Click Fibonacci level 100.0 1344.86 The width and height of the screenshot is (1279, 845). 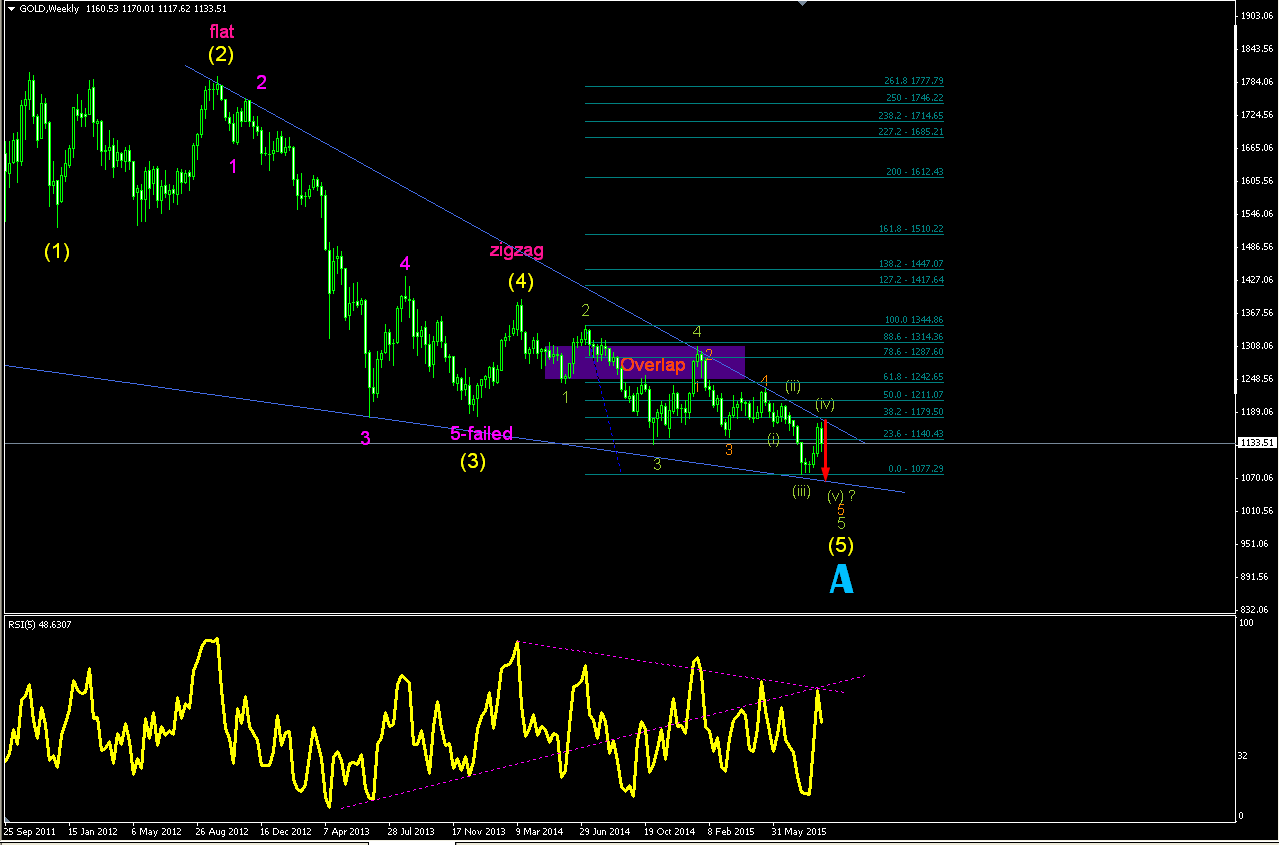click(914, 320)
